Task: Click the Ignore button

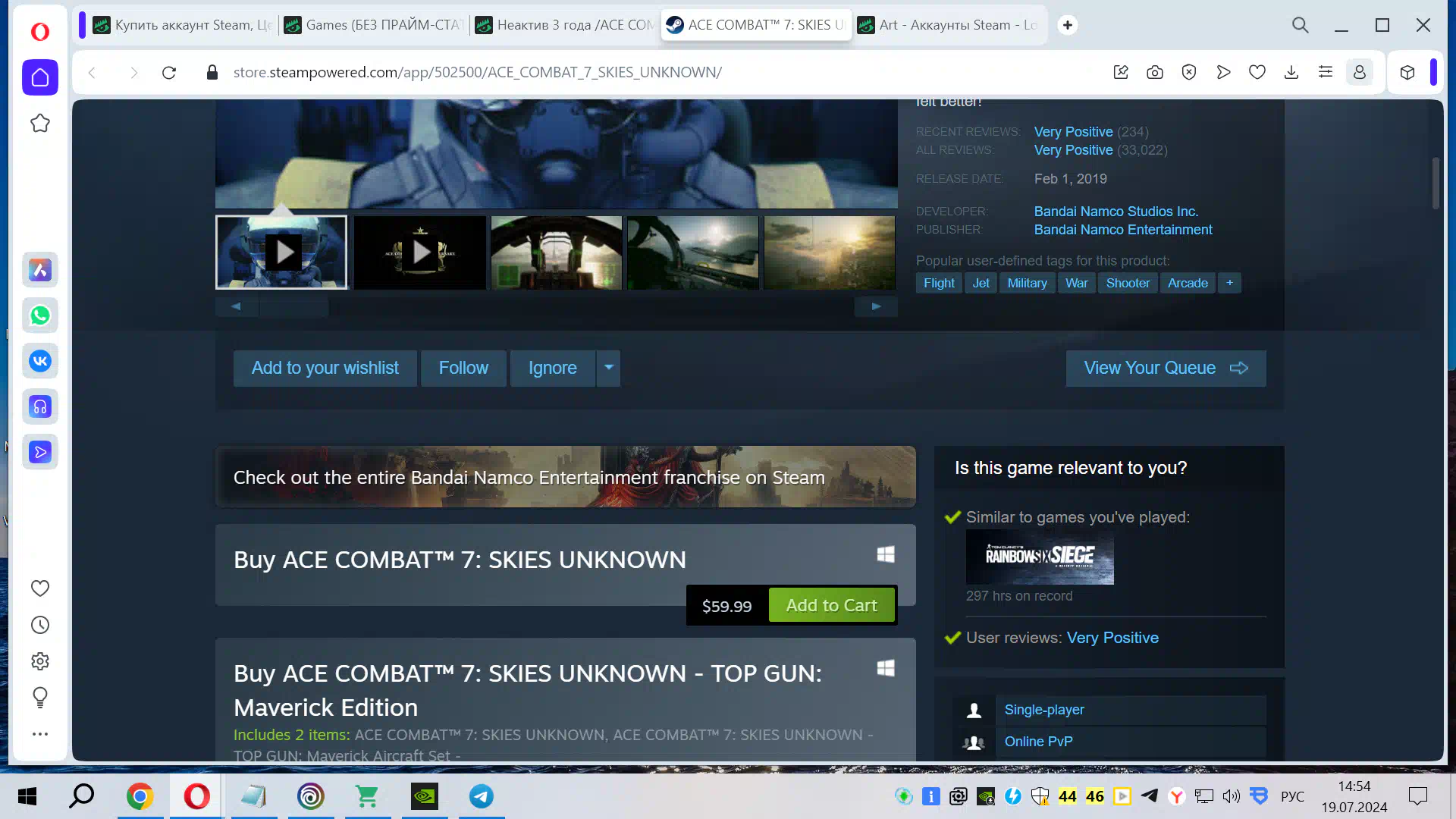Action: click(552, 369)
